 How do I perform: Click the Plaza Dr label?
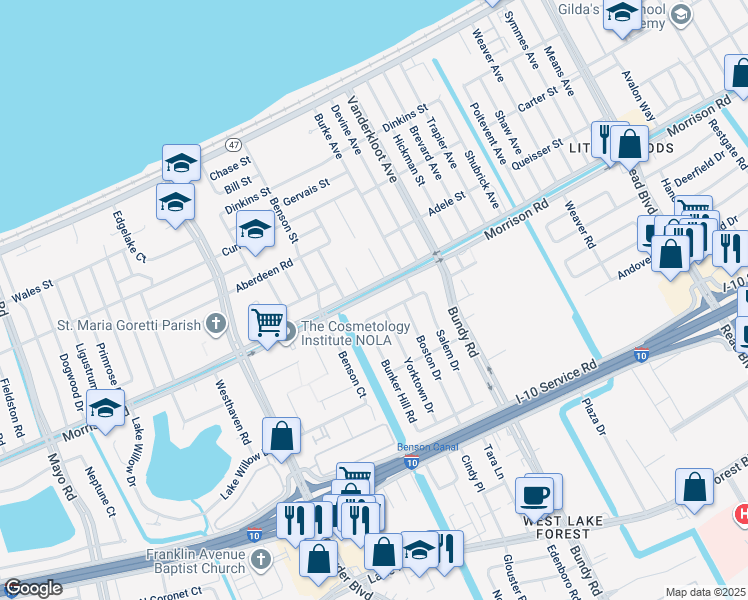click(x=594, y=416)
